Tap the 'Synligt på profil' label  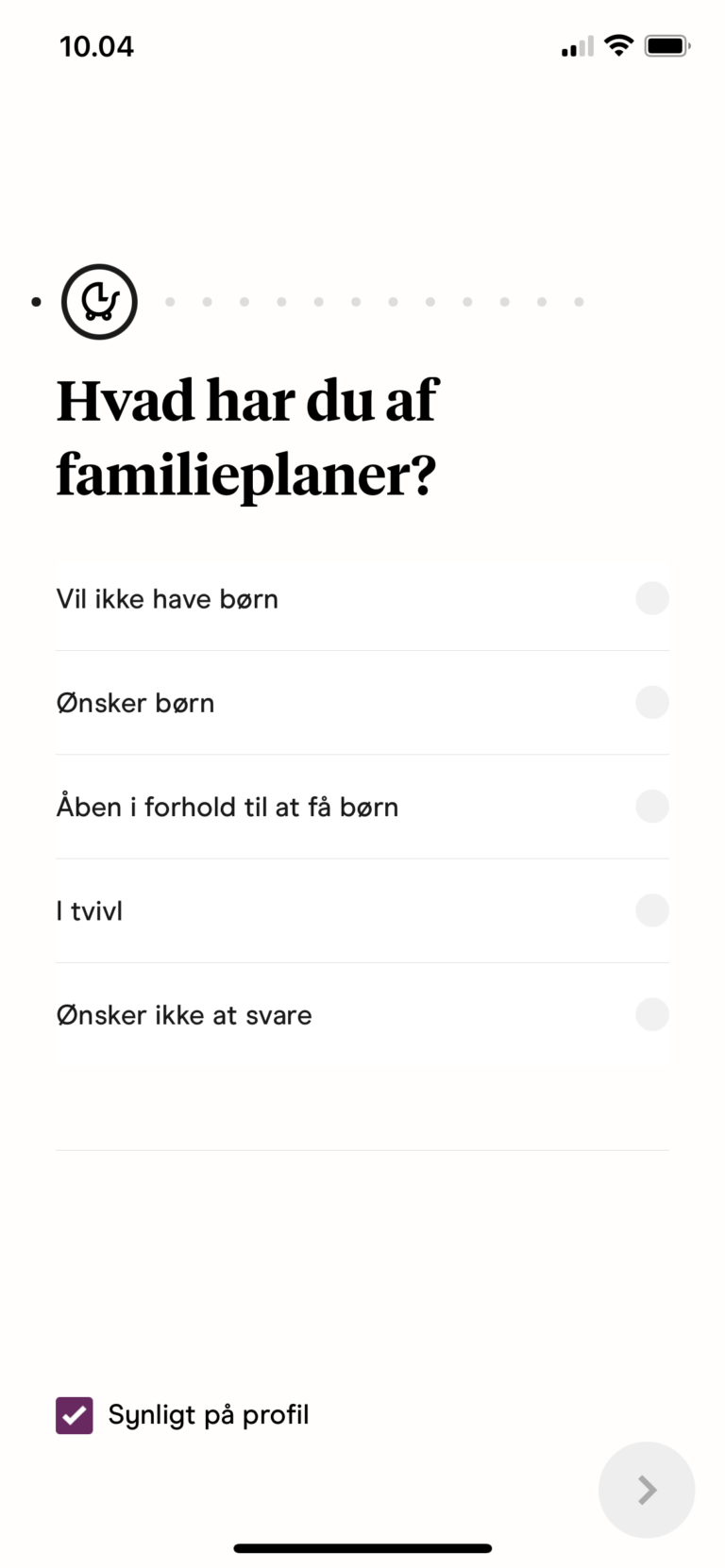point(209,1415)
